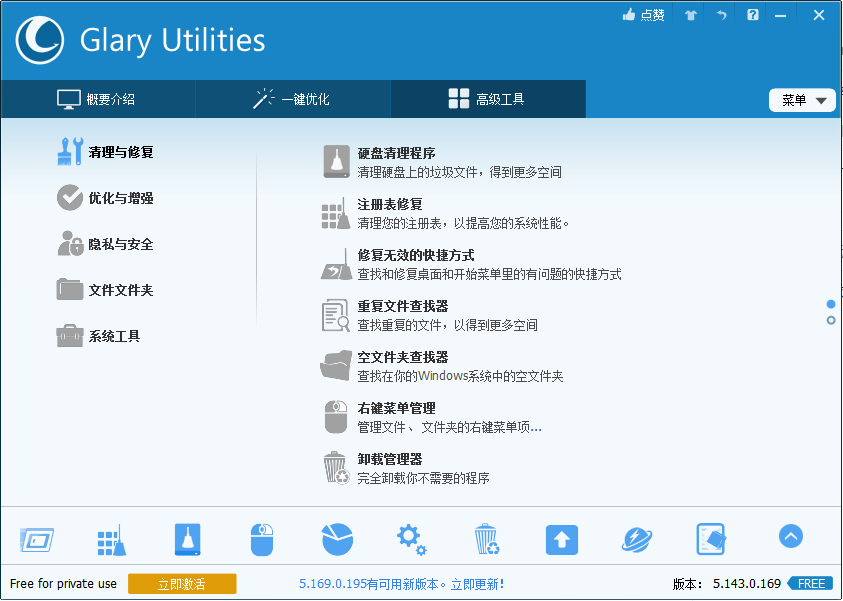
Task: Launch the 空文件夹查找器 tool
Action: 442,367
